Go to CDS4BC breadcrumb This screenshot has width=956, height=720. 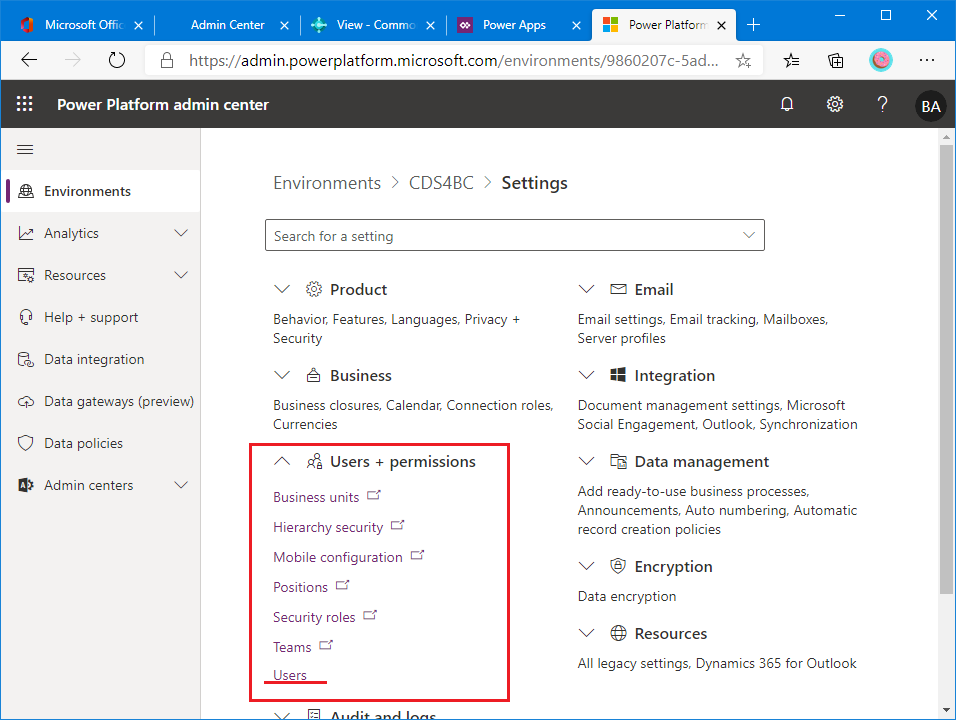(441, 183)
